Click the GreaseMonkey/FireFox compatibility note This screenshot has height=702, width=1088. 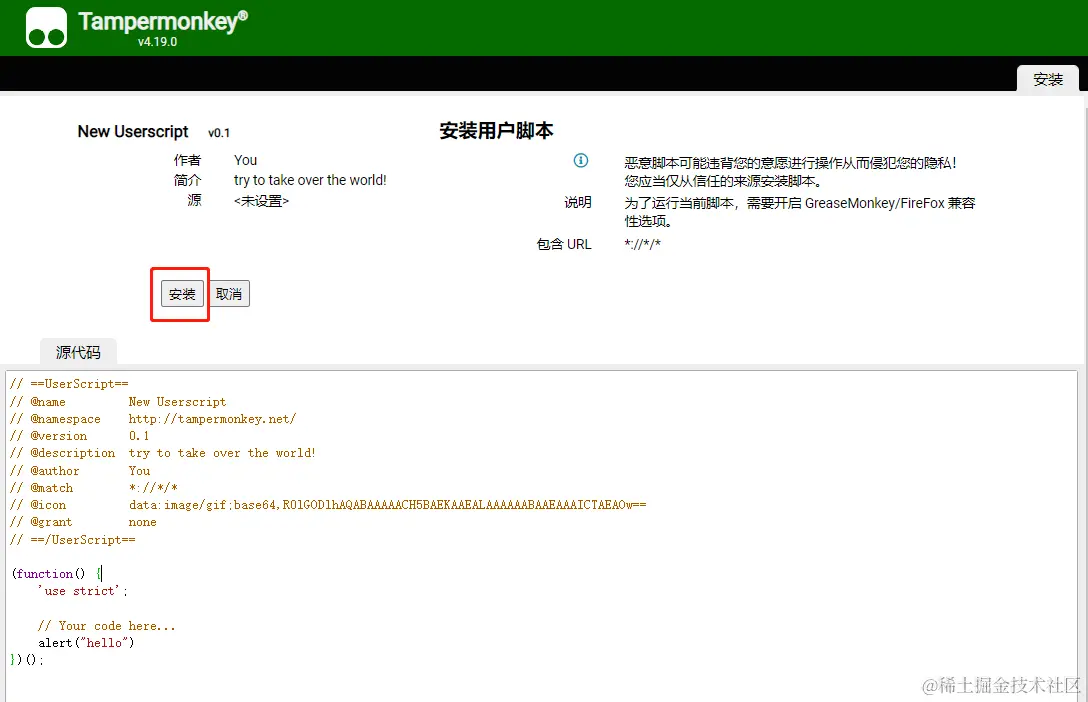point(800,212)
